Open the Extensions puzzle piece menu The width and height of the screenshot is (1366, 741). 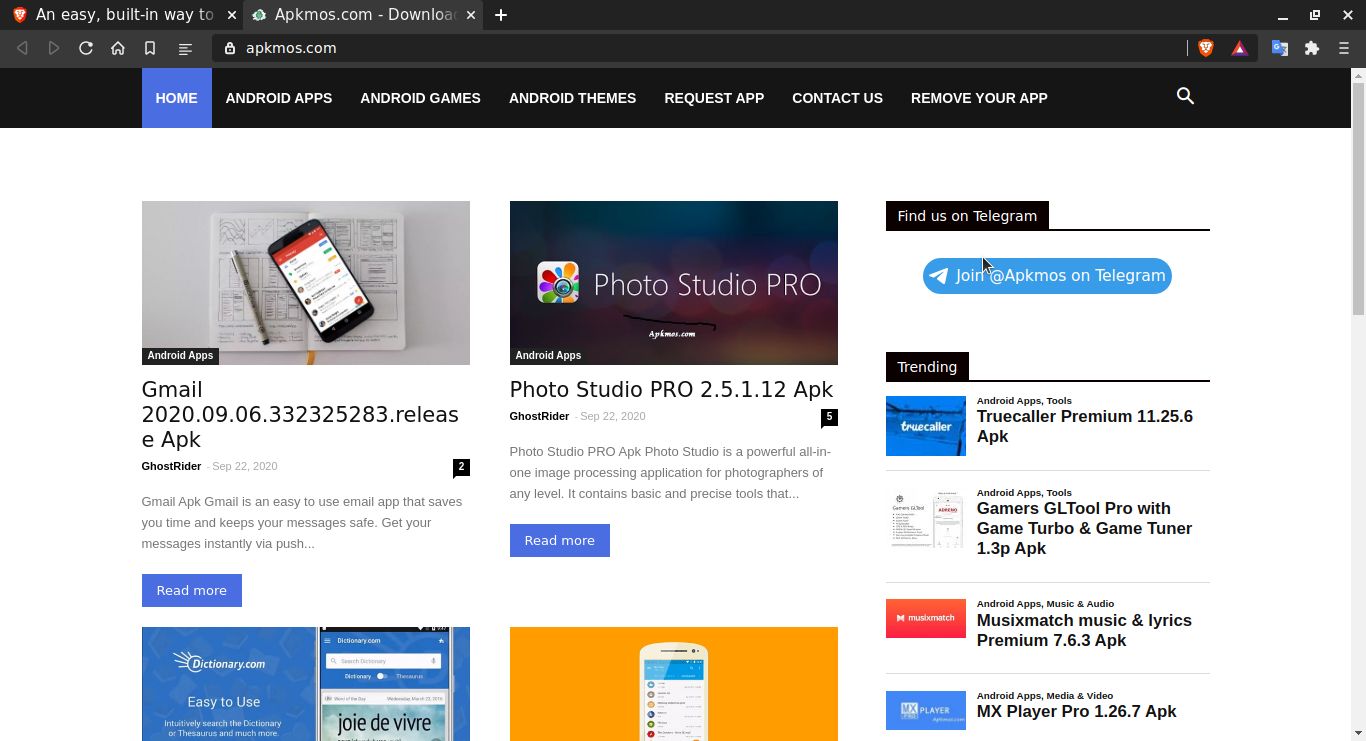pos(1312,48)
